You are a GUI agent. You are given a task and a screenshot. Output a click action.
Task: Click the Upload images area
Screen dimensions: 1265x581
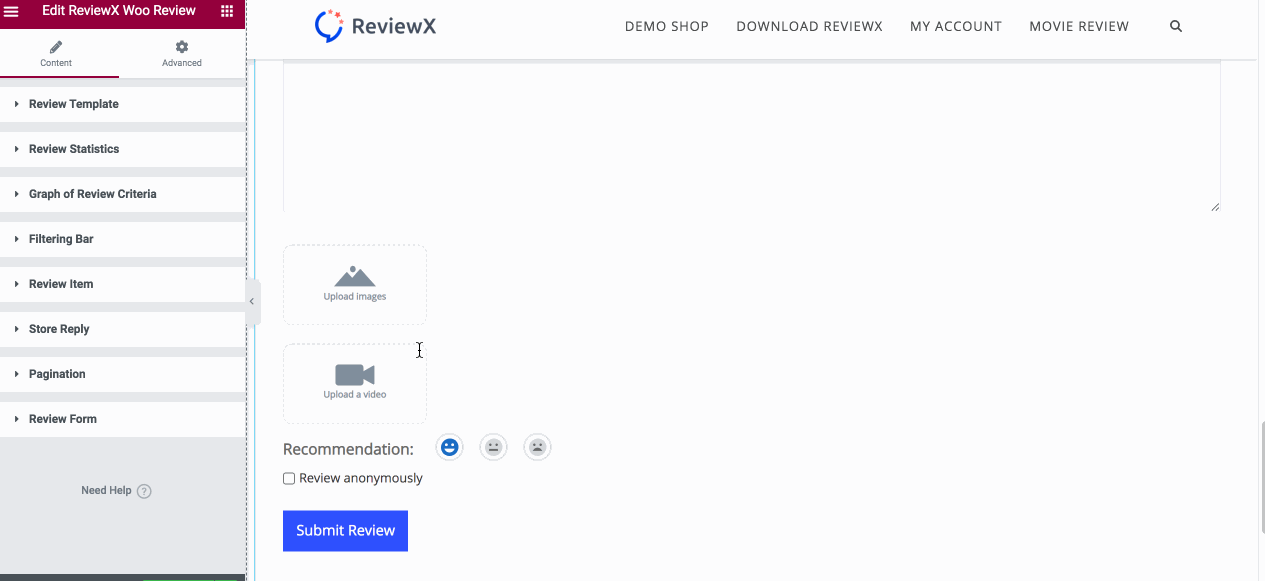coord(354,284)
